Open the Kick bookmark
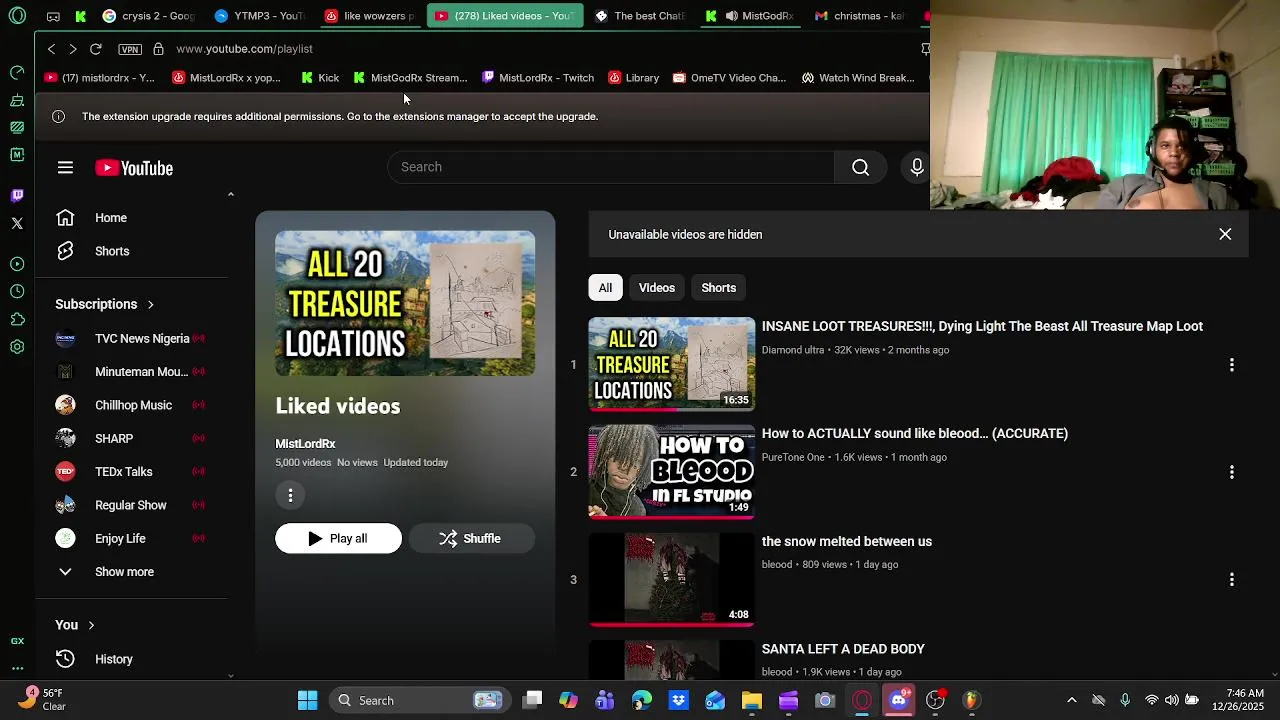The height and width of the screenshot is (720, 1280). point(320,78)
